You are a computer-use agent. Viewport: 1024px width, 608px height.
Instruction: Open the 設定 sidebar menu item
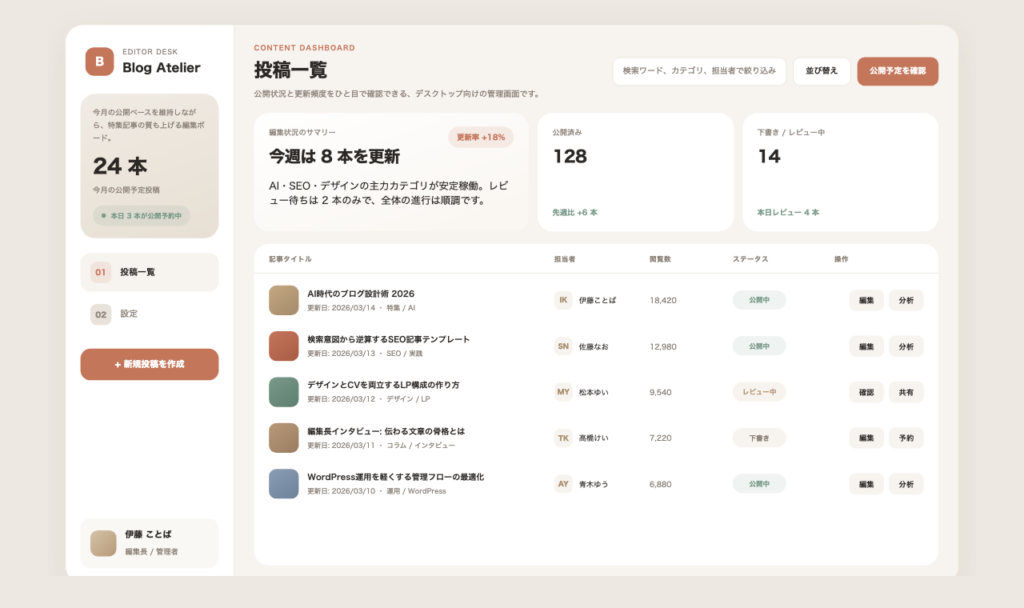point(149,314)
